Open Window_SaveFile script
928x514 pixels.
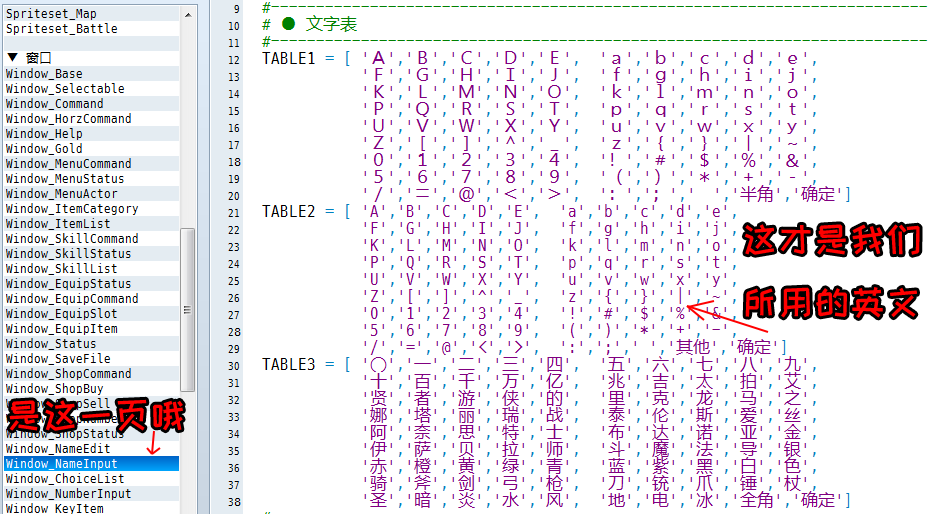91,358
